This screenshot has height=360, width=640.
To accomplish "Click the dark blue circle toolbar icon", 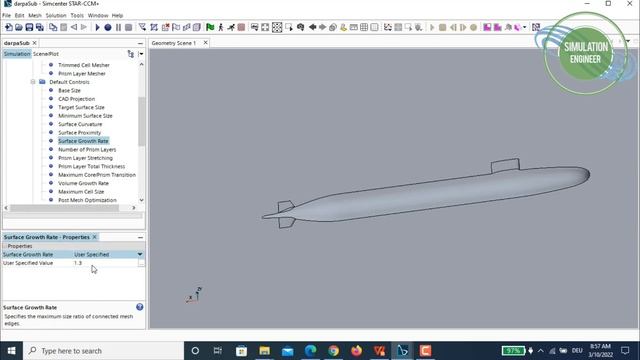I will click(x=108, y=27).
